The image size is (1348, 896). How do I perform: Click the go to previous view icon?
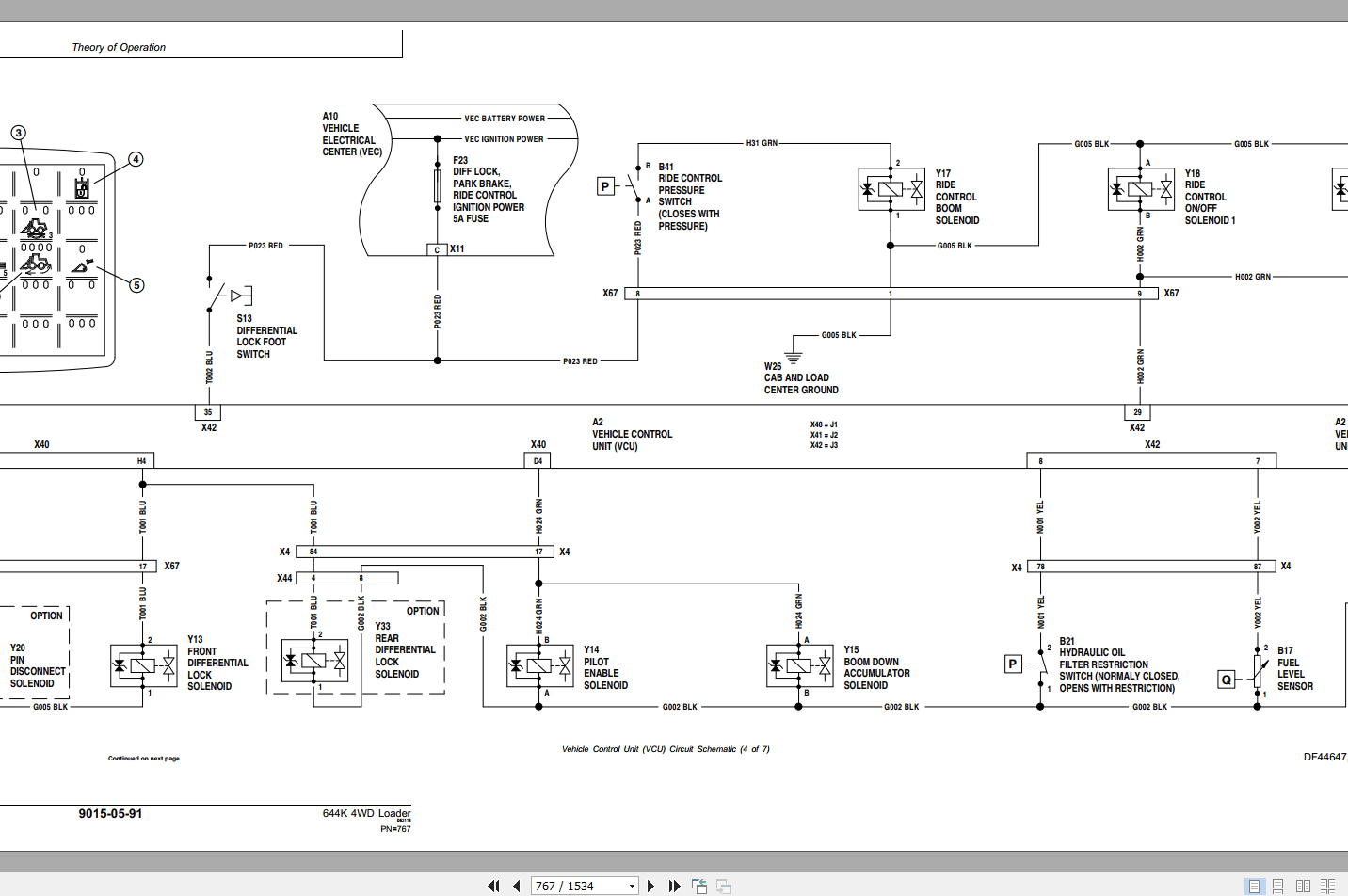click(x=698, y=886)
